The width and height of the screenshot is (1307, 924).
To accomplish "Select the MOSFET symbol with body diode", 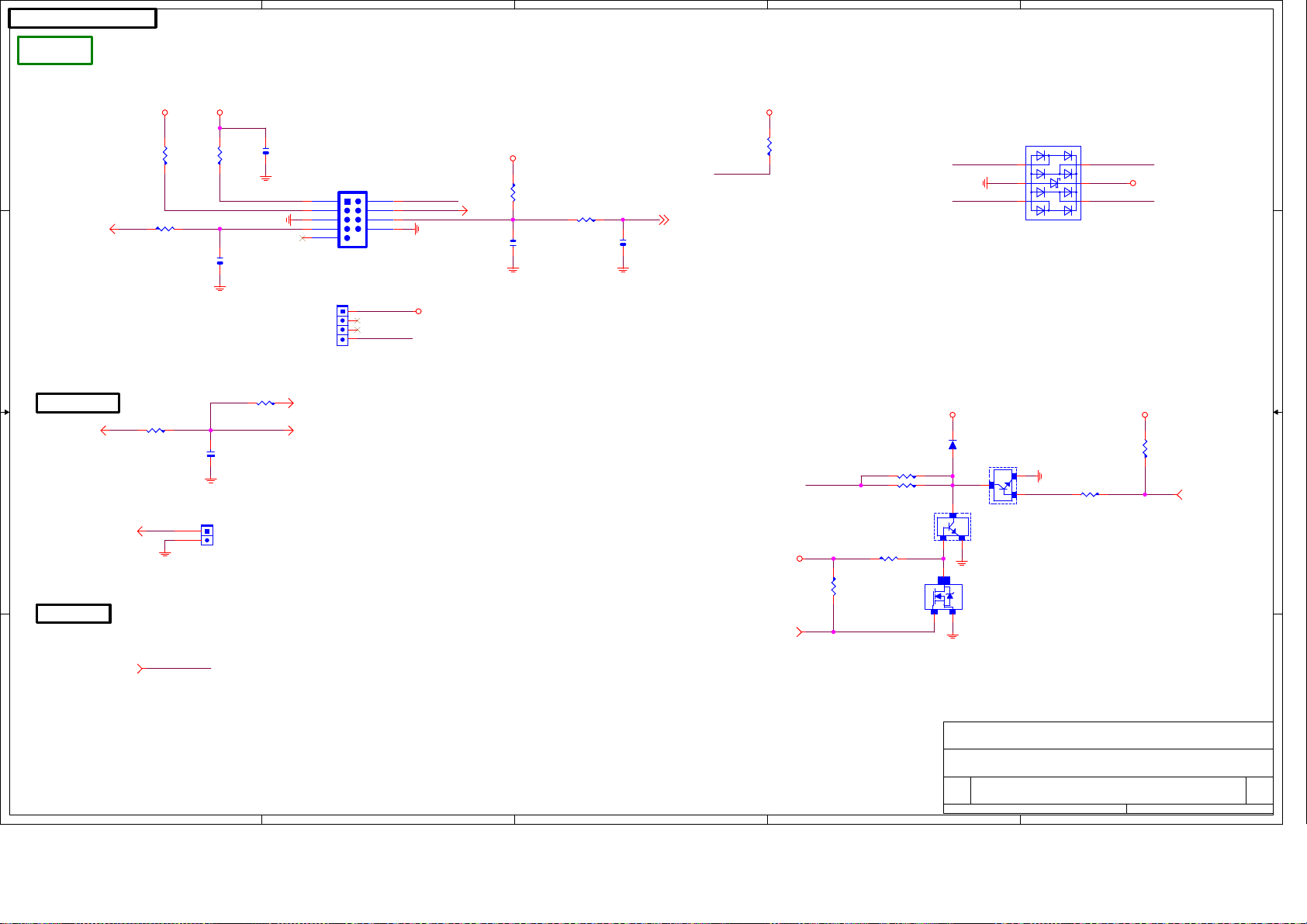I will 944,597.
